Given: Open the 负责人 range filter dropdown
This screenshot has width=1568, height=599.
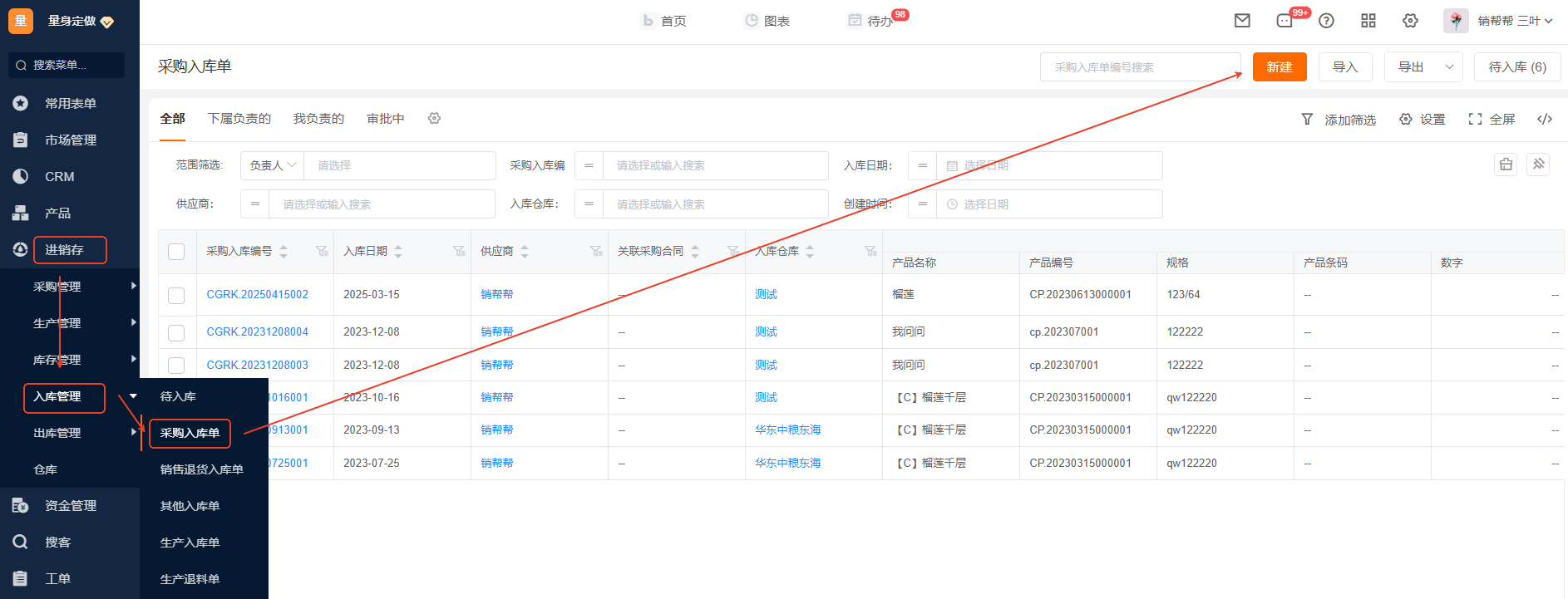Looking at the screenshot, I should point(273,165).
